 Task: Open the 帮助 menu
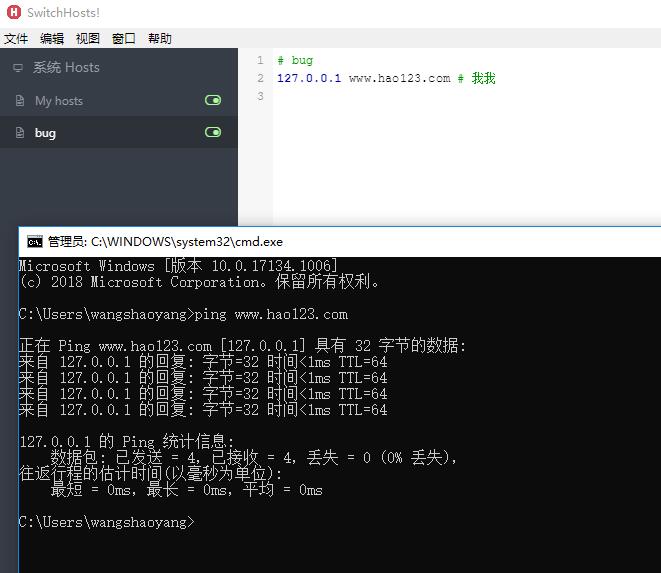point(160,39)
